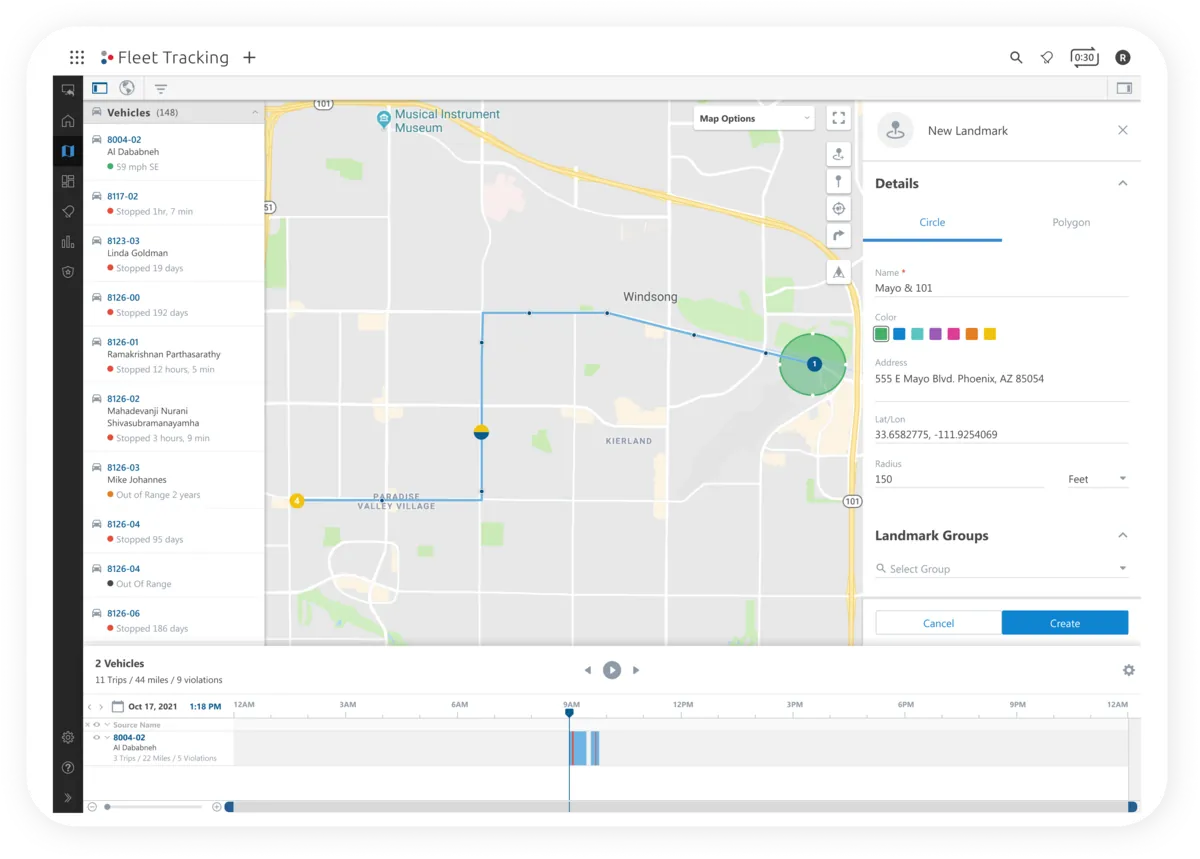Add a new tab with plus icon
Image resolution: width=1200 pixels, height=859 pixels.
(x=249, y=58)
